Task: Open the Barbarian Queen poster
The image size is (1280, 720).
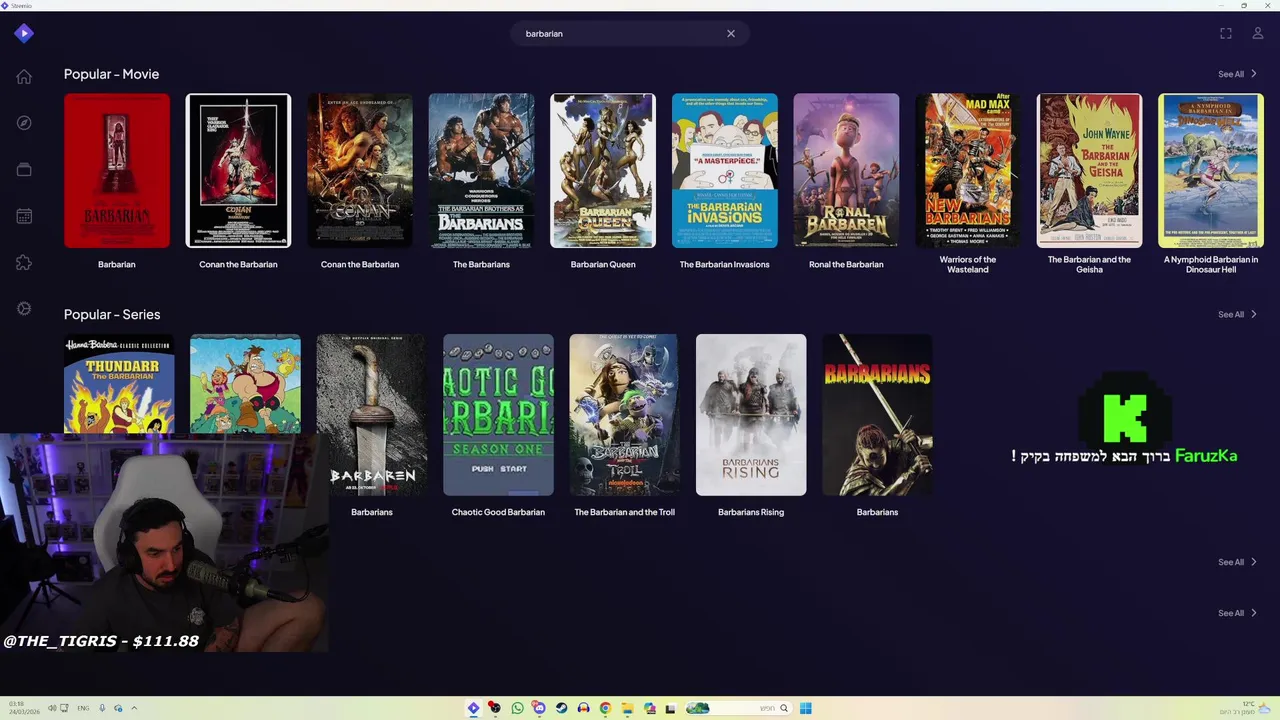Action: click(x=603, y=171)
